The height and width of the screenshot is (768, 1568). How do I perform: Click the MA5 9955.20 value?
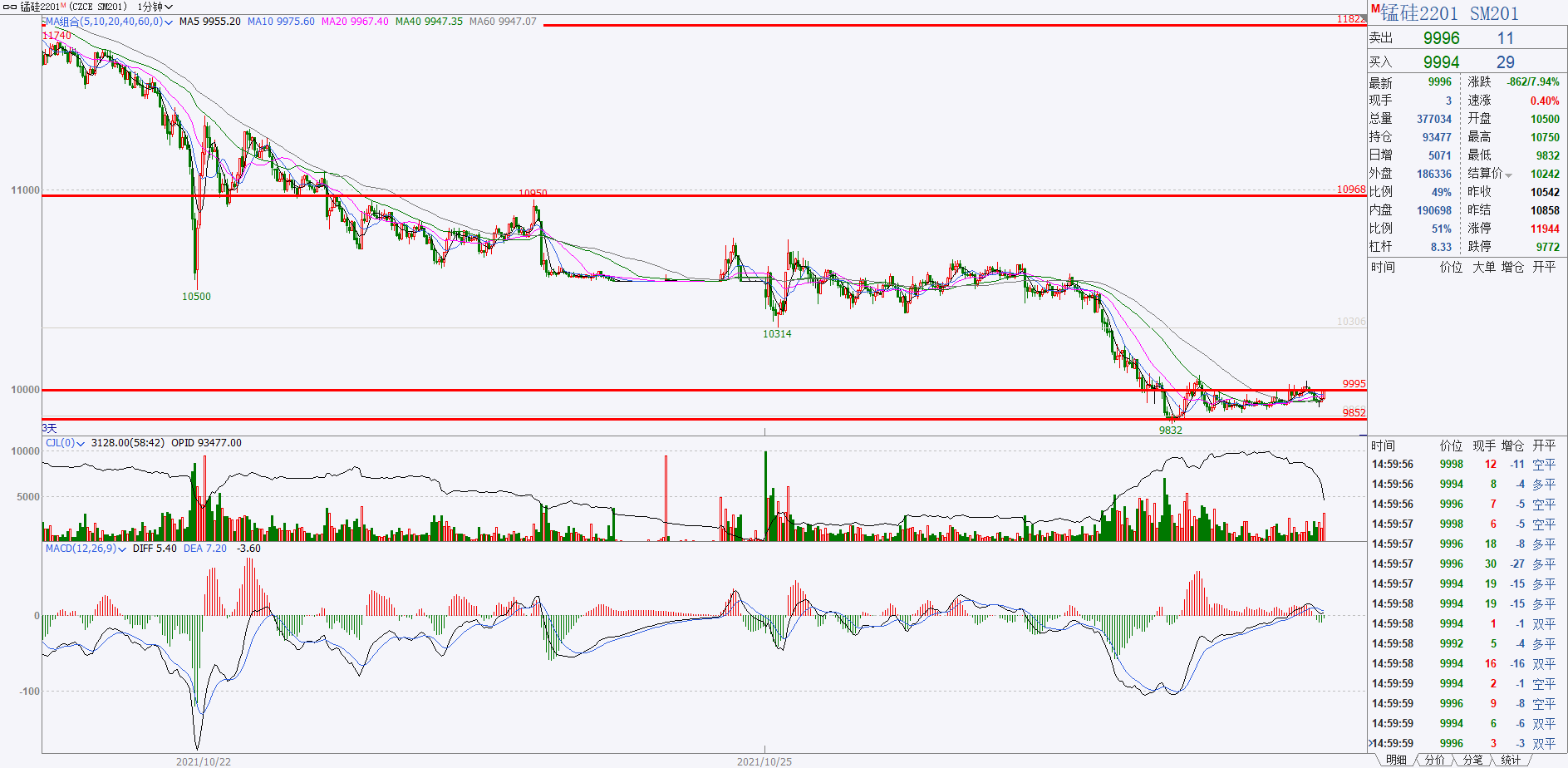[x=210, y=22]
